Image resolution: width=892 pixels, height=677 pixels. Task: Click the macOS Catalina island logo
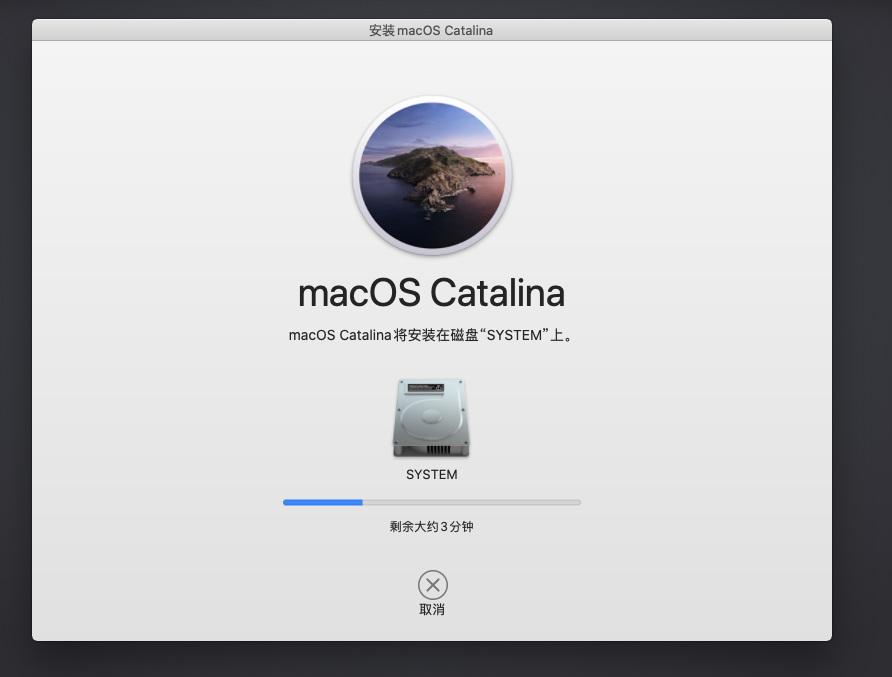coord(432,175)
